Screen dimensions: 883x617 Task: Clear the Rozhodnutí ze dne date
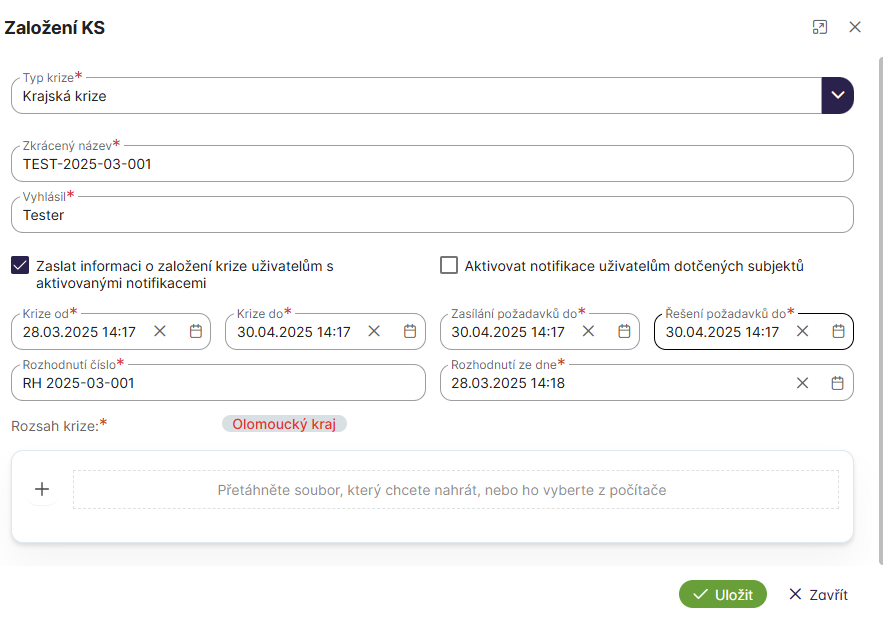802,382
